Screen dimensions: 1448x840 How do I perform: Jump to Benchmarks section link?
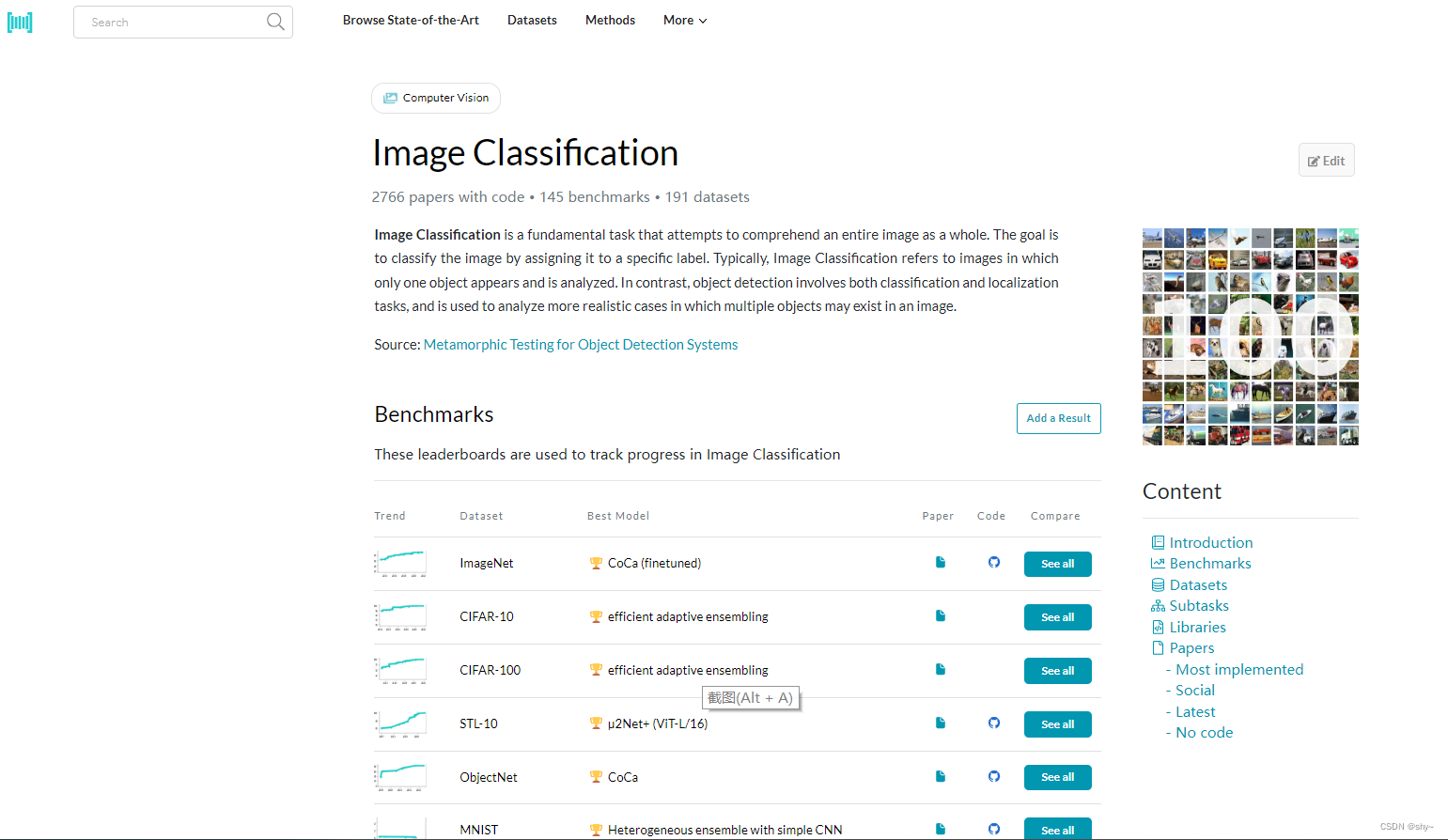1210,563
